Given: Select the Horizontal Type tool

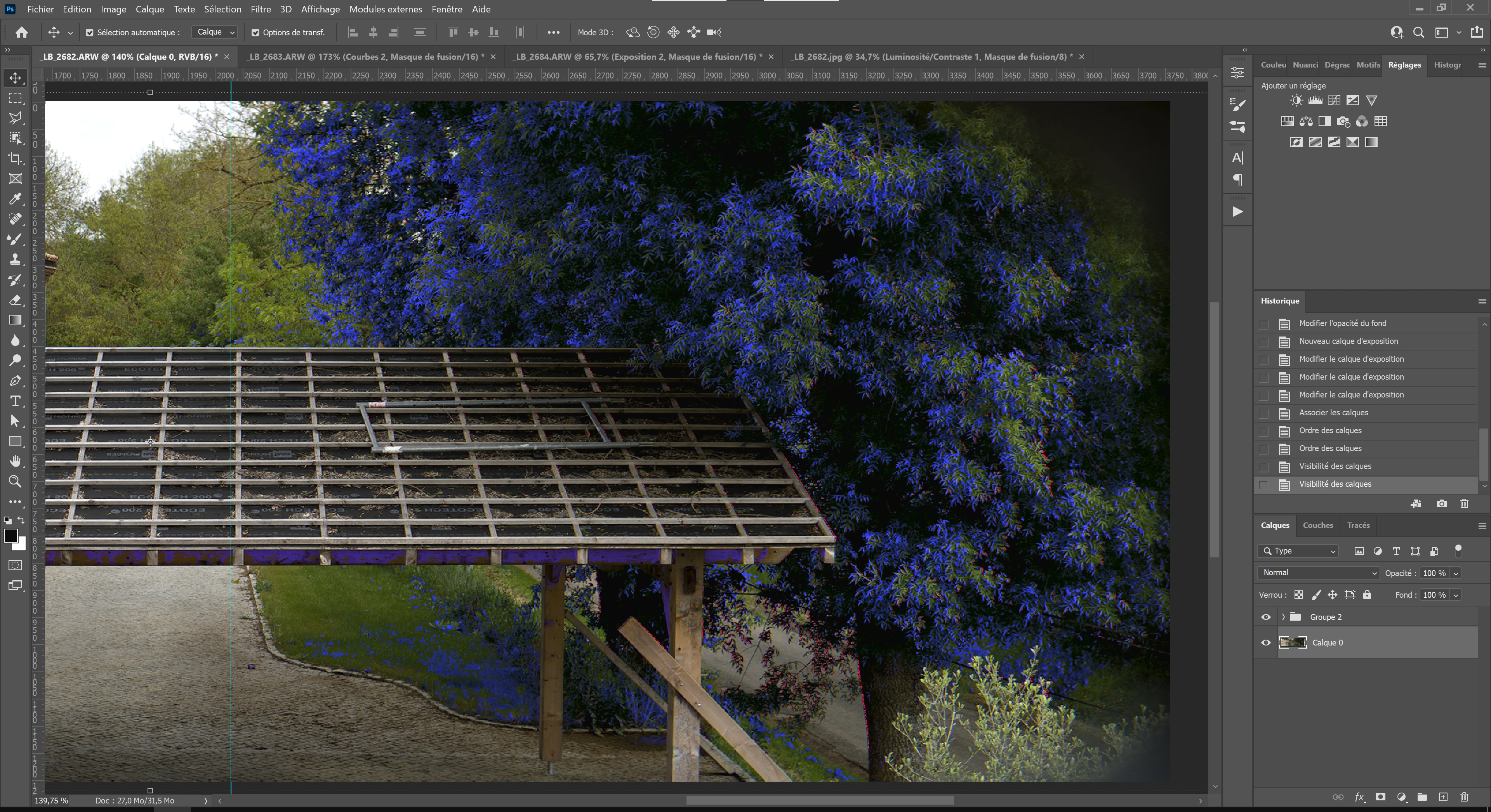Looking at the screenshot, I should click(16, 401).
